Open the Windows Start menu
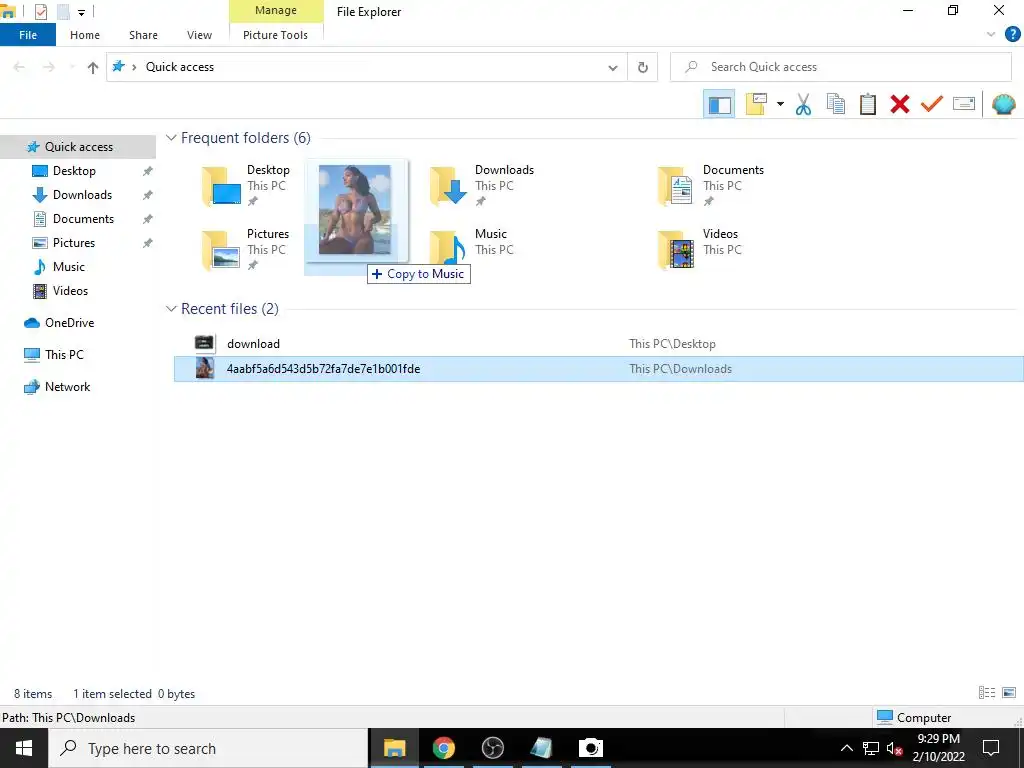Screen dimensions: 1024x768 24,748
